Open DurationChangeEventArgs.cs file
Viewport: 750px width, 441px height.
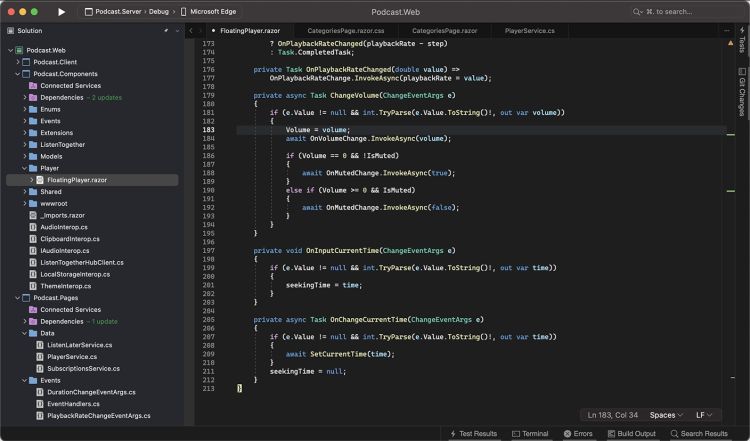tap(91, 392)
